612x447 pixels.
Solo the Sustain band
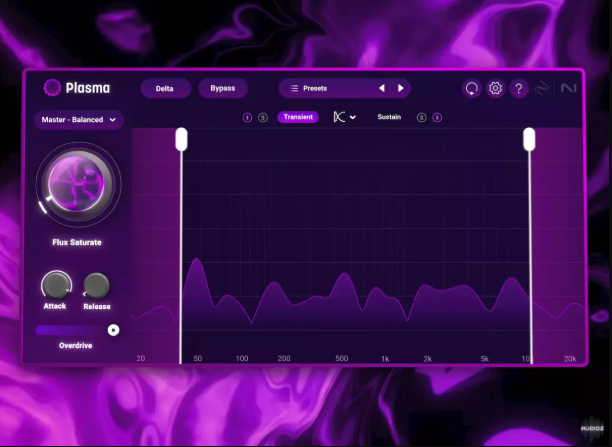coord(421,117)
